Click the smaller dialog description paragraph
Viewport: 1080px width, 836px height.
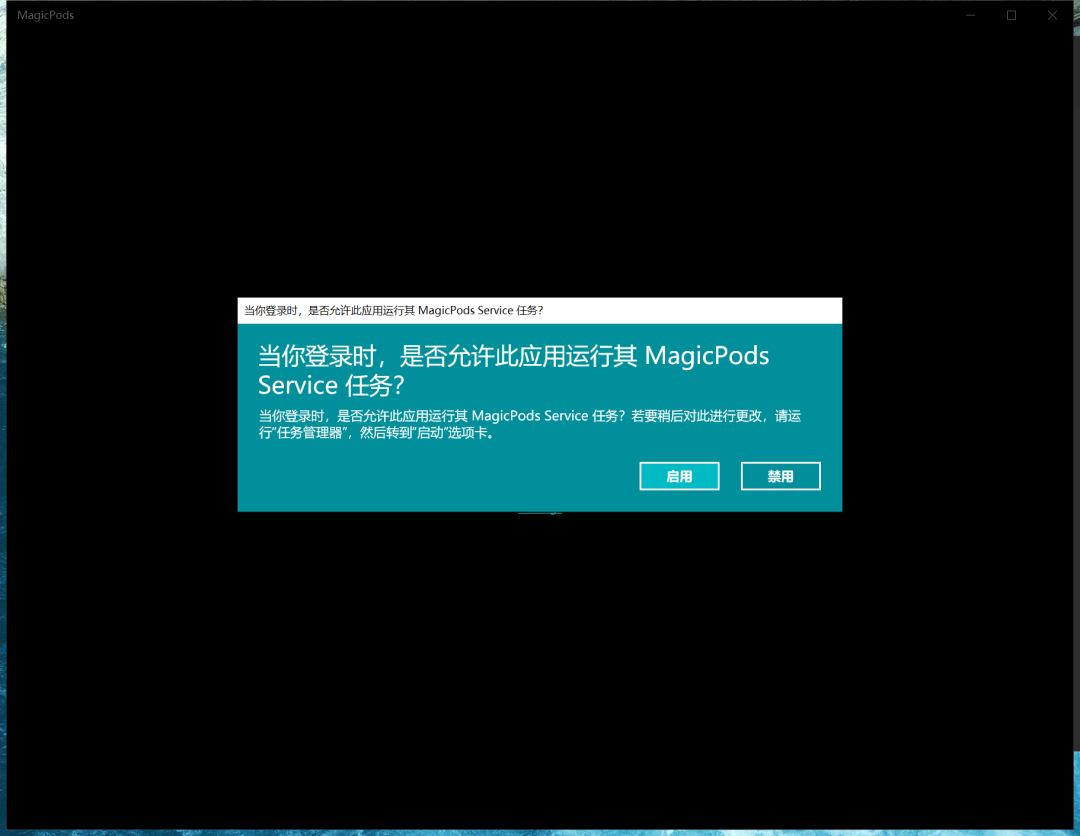pos(529,424)
